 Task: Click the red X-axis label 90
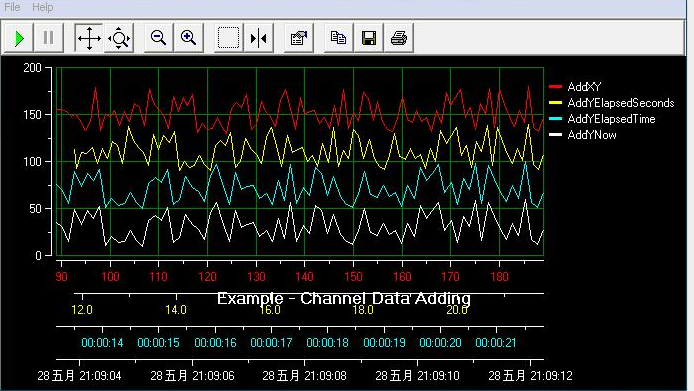(x=62, y=277)
